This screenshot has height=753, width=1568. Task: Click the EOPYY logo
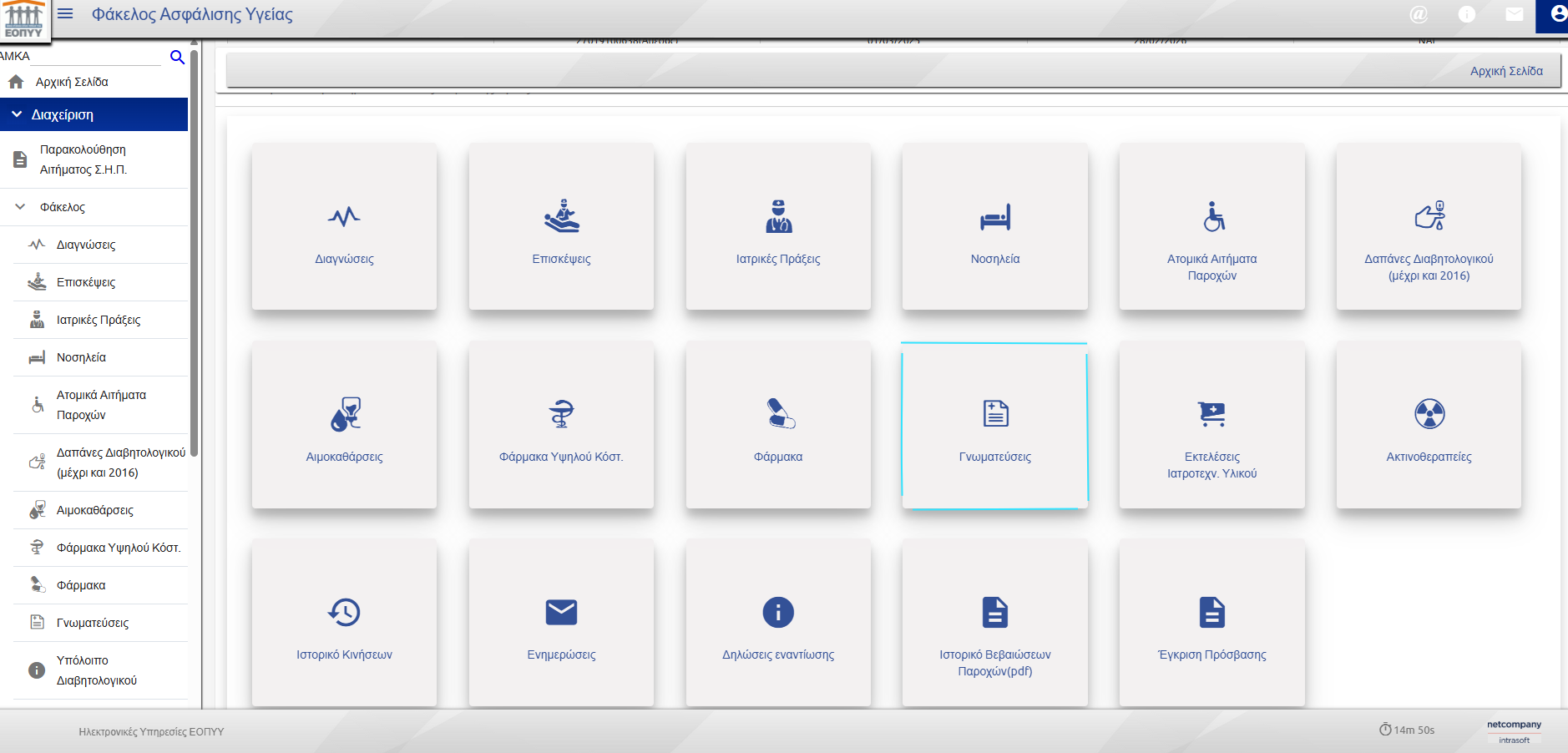point(24,19)
